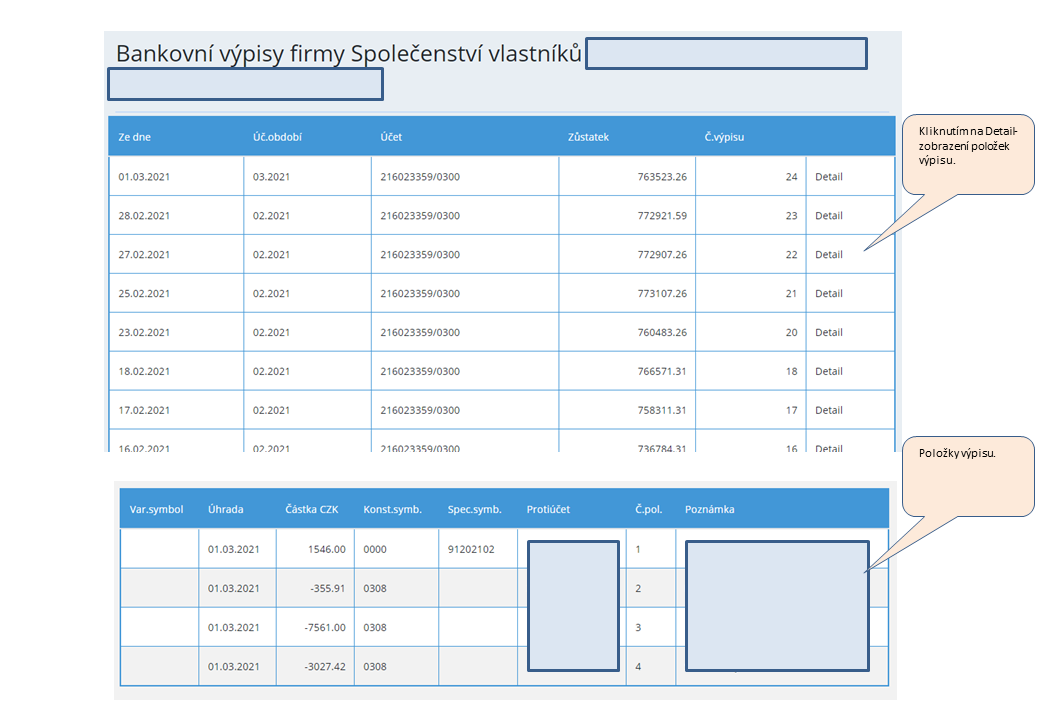This screenshot has width=1040, height=720.
Task: Open Detail for statement with balance 766571.31
Action: [x=828, y=372]
